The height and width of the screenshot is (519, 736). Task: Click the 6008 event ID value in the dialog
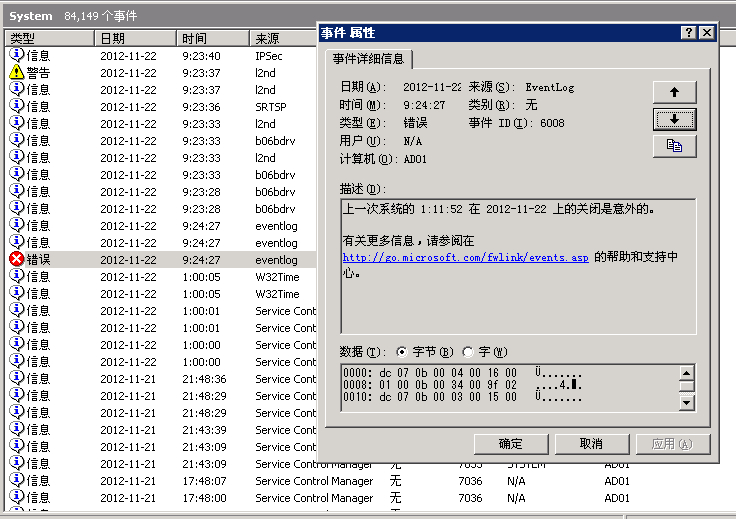(x=552, y=123)
